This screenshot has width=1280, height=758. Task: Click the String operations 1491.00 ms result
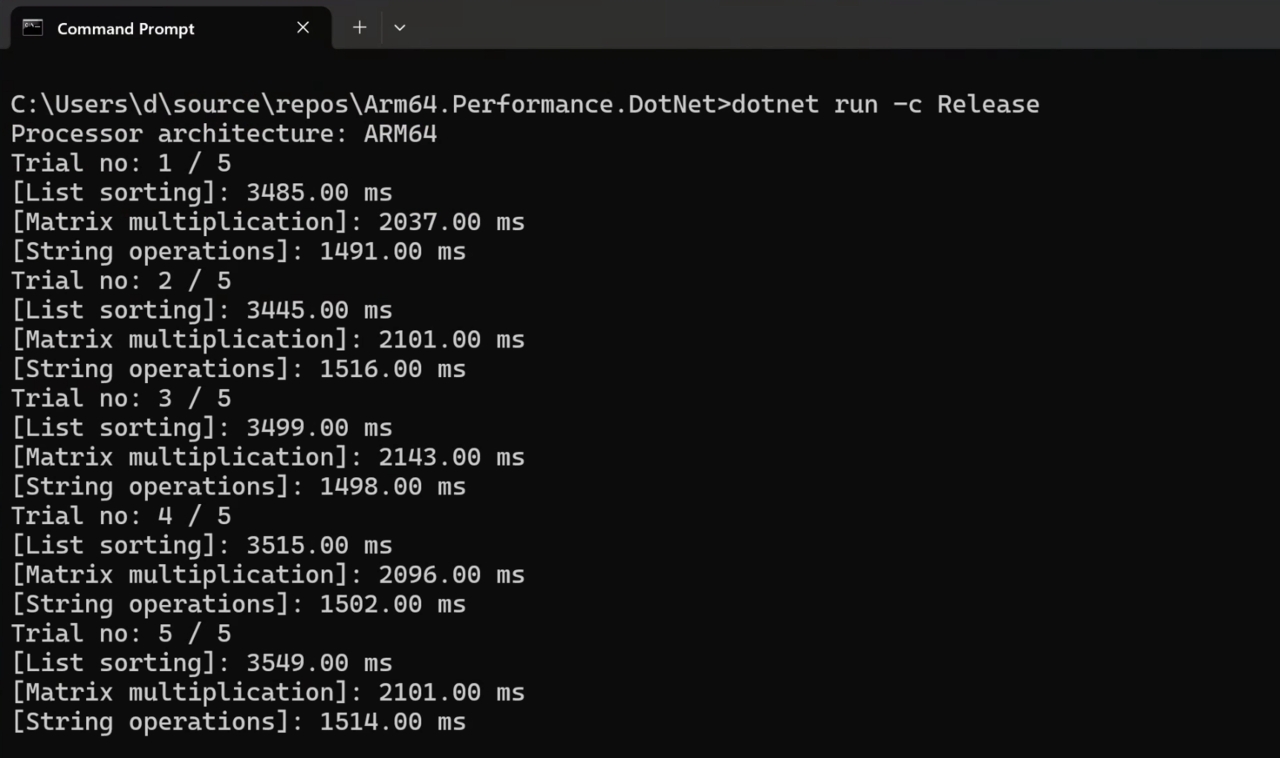pos(239,251)
